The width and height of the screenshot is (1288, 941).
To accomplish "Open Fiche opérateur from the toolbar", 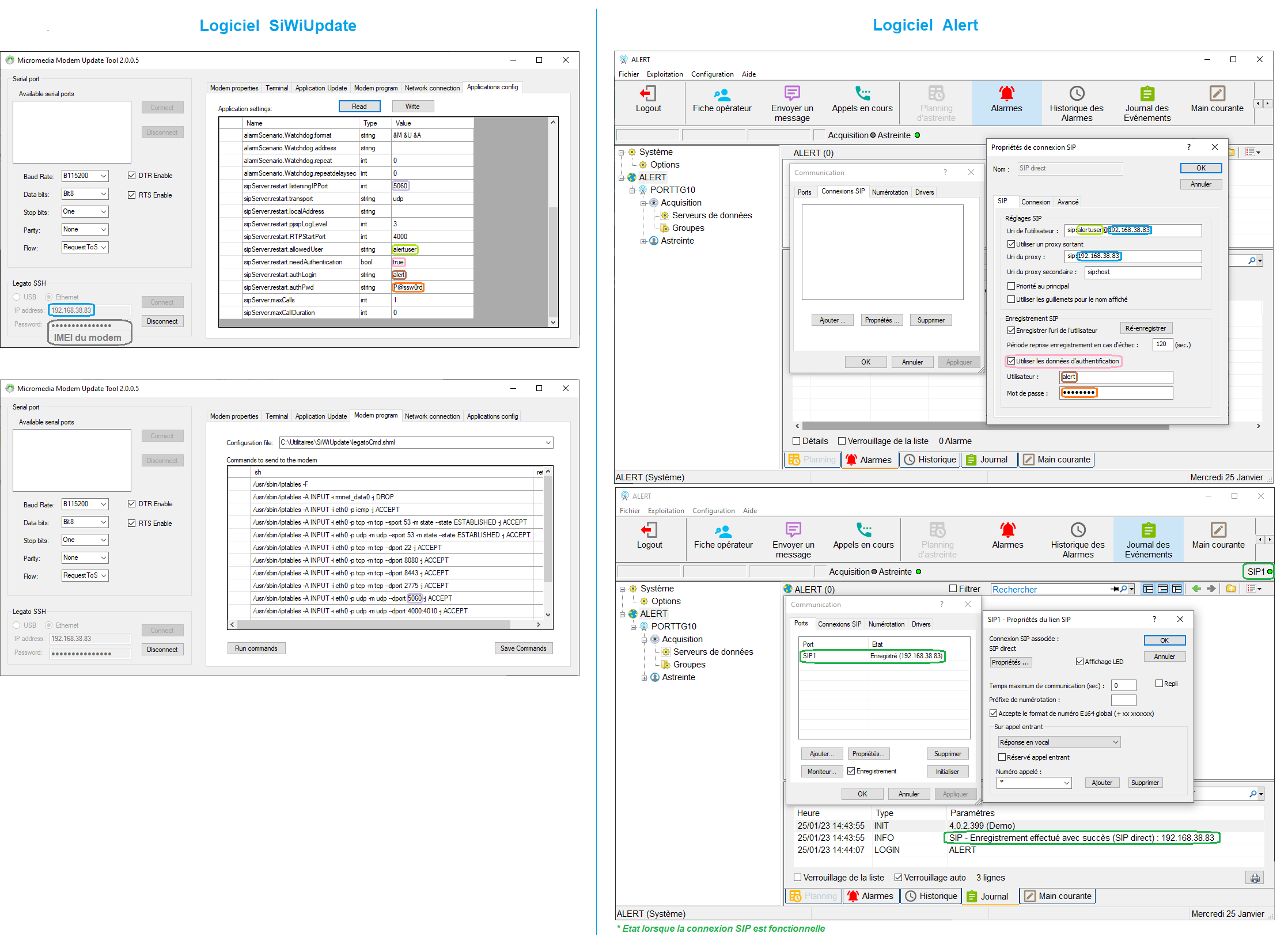I will [722, 102].
